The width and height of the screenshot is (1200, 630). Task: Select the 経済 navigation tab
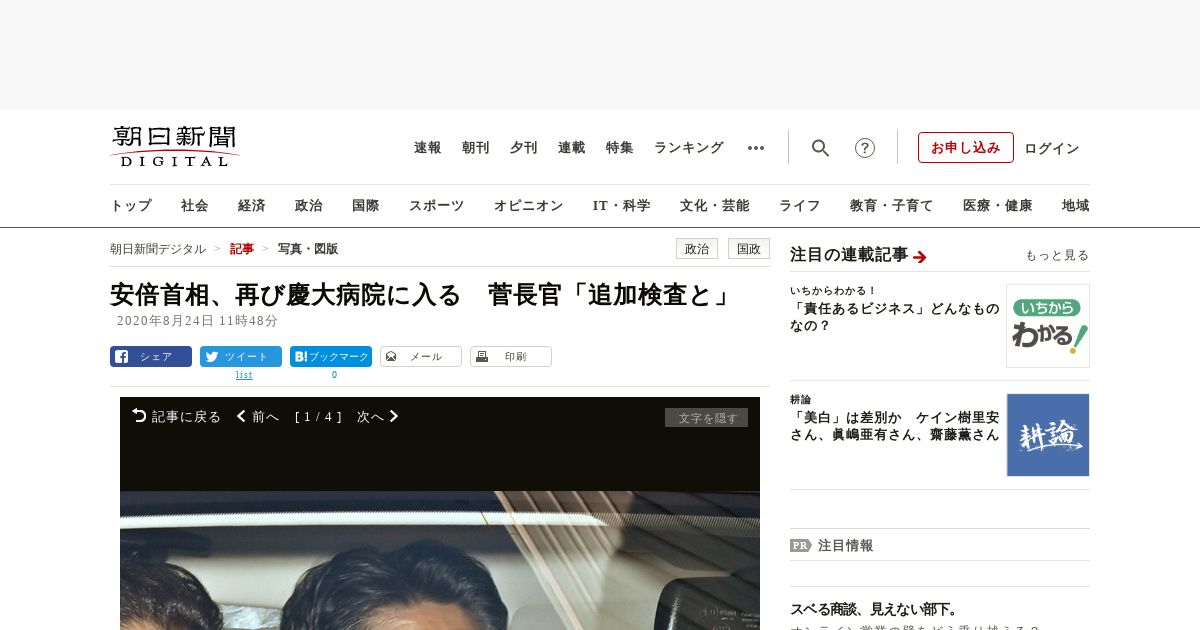(252, 205)
